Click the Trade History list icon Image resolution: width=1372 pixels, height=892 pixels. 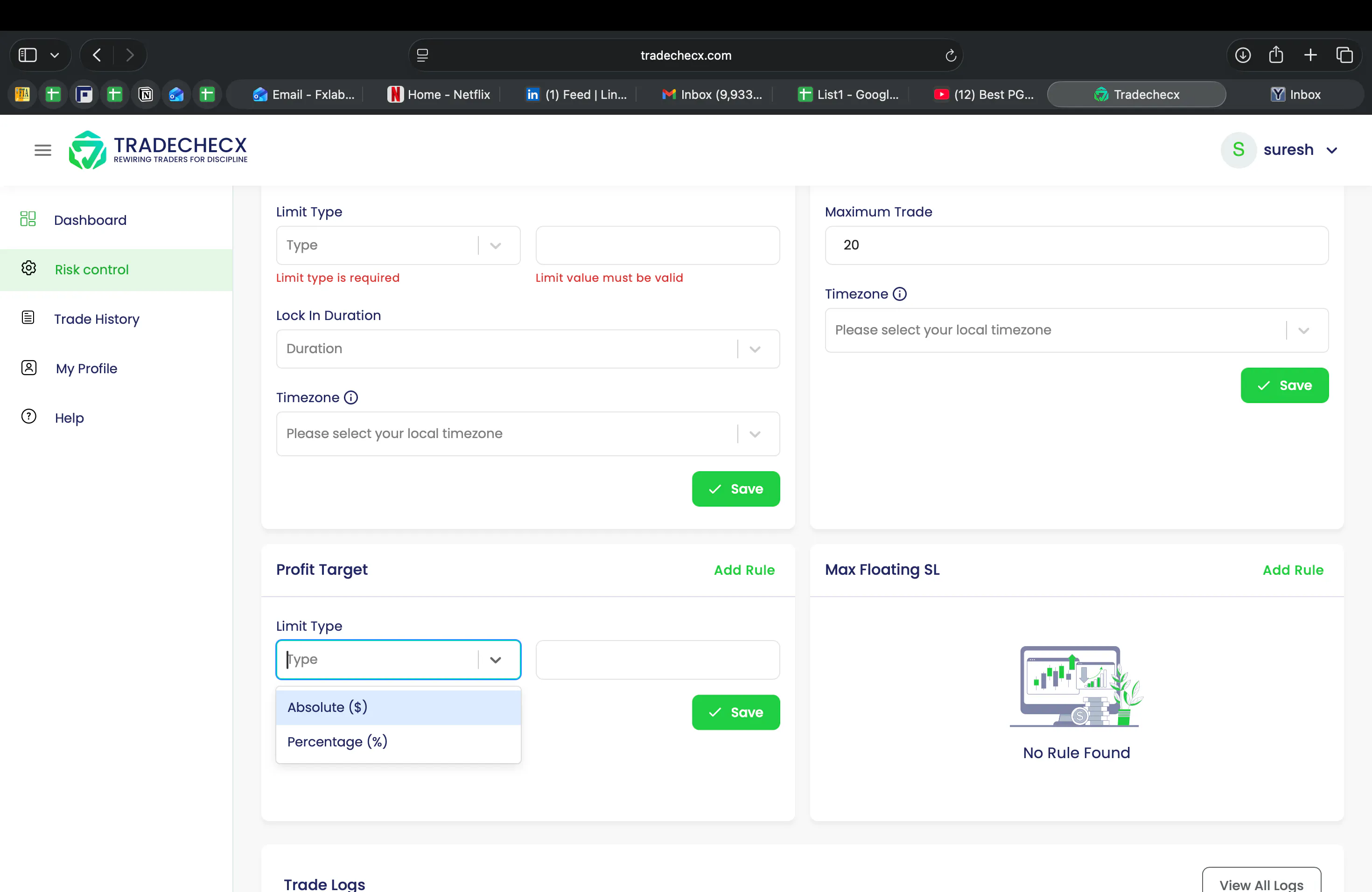28,318
